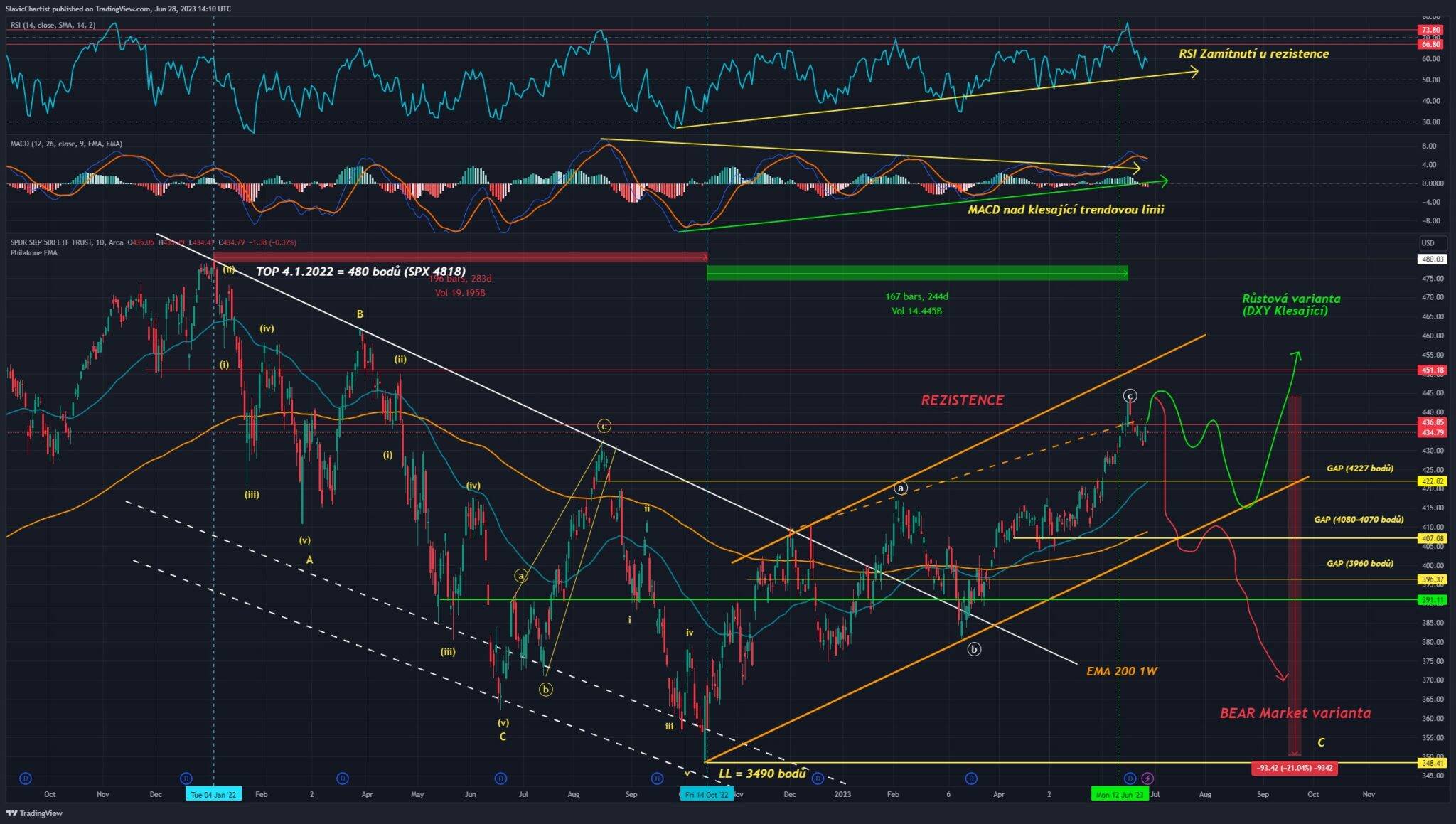Click the 422.02 price label

pos(1432,481)
